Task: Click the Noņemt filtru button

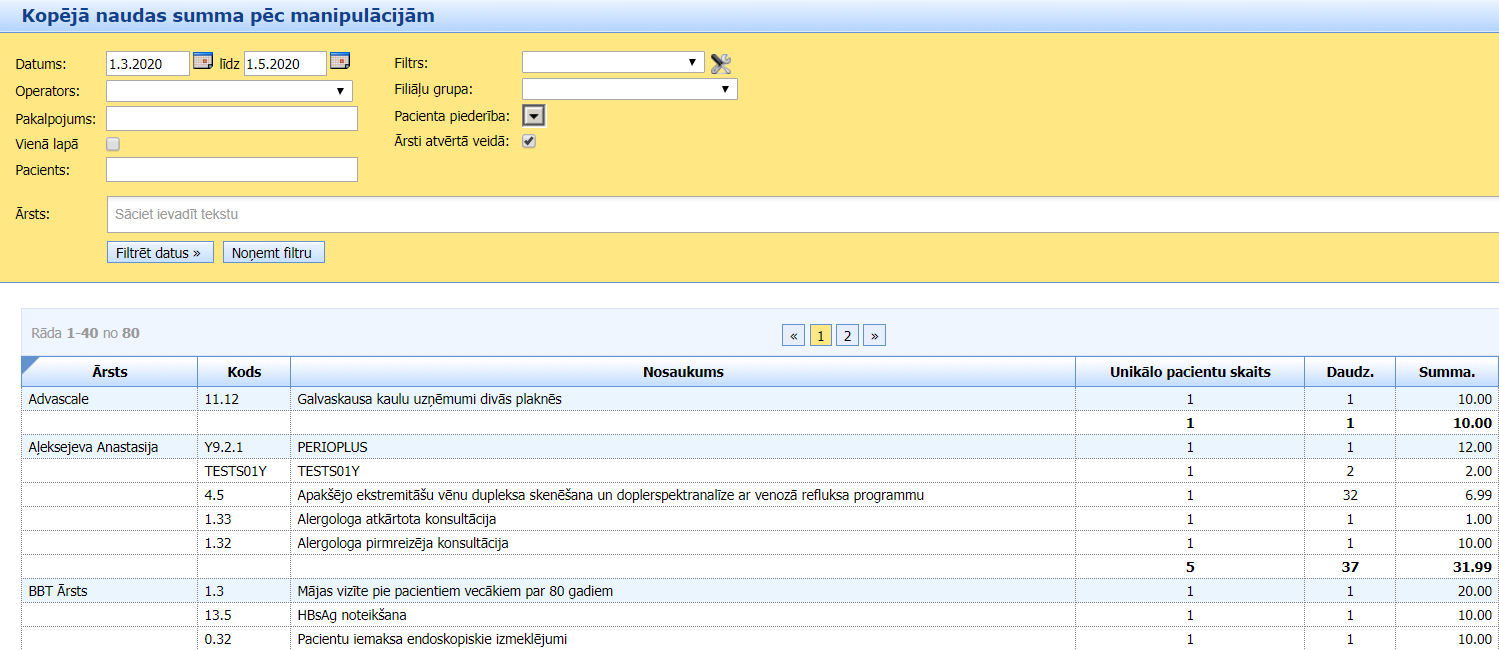Action: [x=273, y=253]
